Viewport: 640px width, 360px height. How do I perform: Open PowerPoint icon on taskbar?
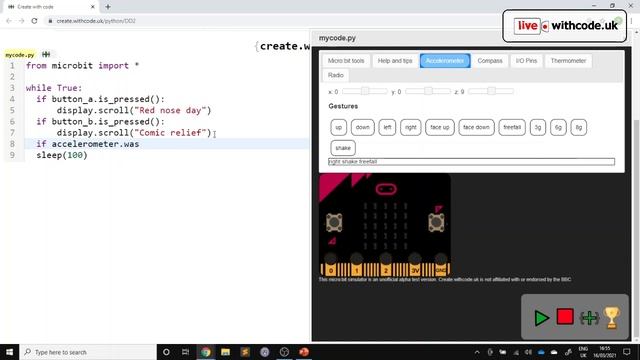click(304, 352)
